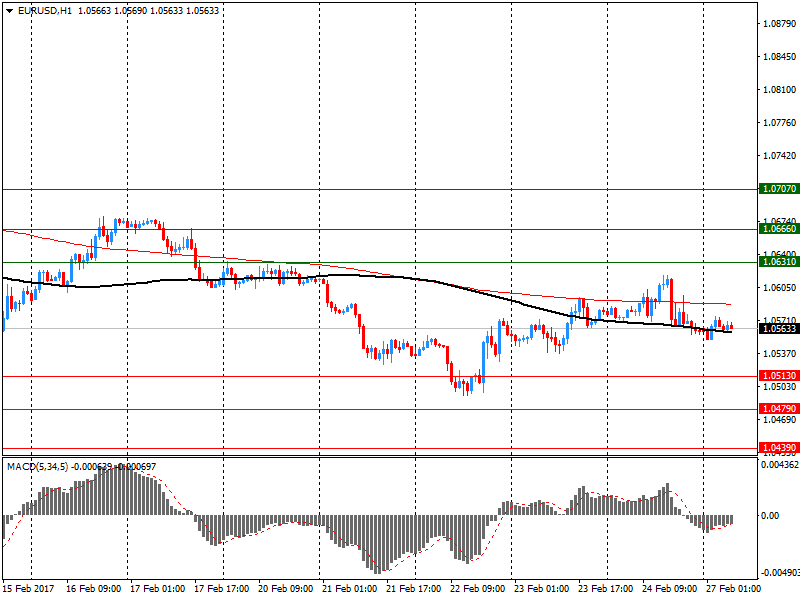Select the MACD(5,34,5) indicator label

point(37,466)
